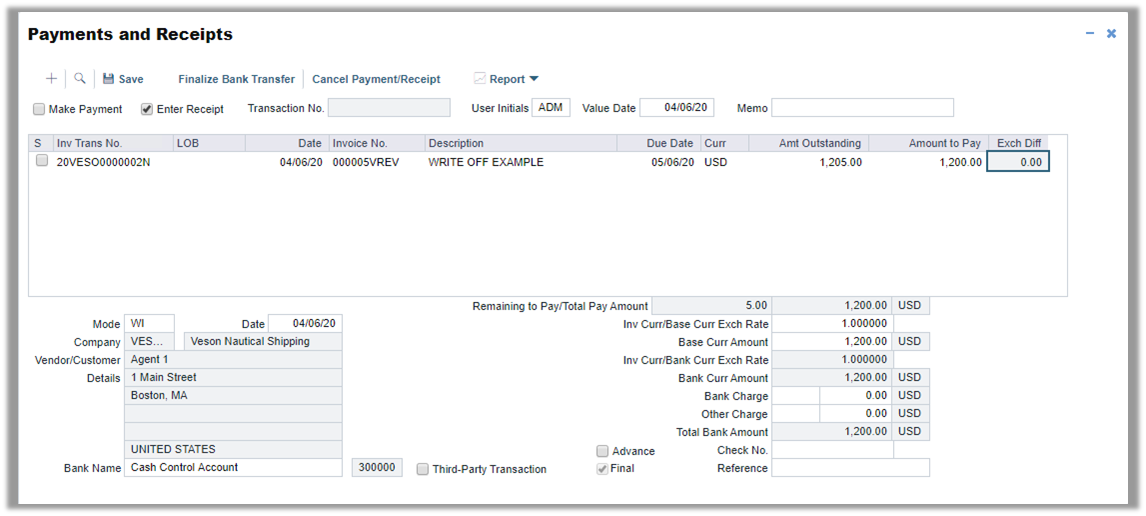This screenshot has width=1146, height=516.
Task: Close the Payments and Receipts panel
Action: pos(1111,34)
